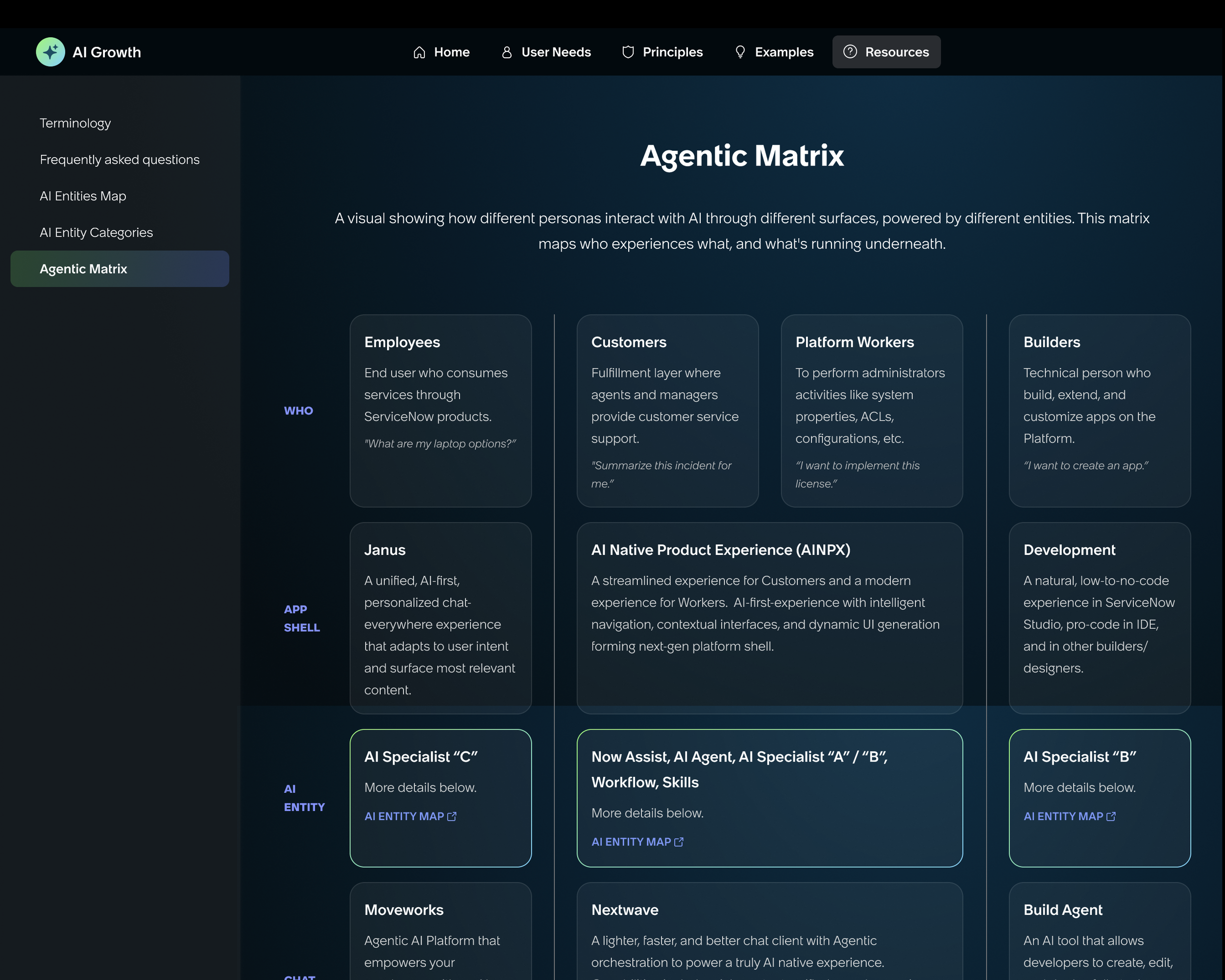Go to Frequently asked questions
The width and height of the screenshot is (1225, 980).
[x=120, y=160]
